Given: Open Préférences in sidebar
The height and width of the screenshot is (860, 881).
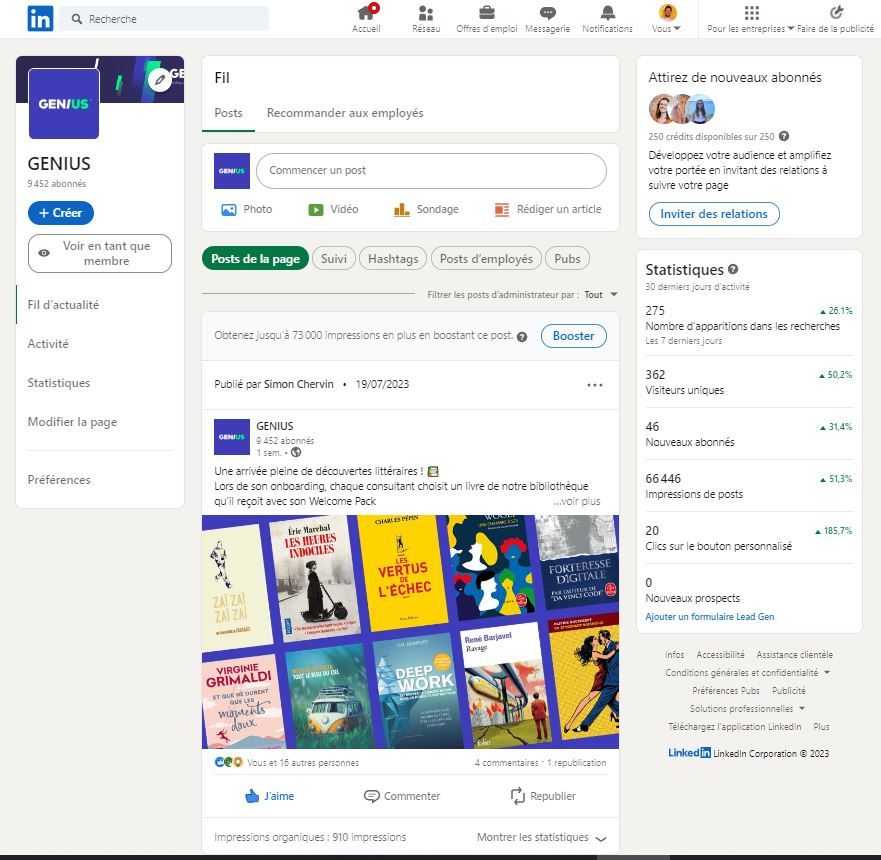Looking at the screenshot, I should pos(58,480).
